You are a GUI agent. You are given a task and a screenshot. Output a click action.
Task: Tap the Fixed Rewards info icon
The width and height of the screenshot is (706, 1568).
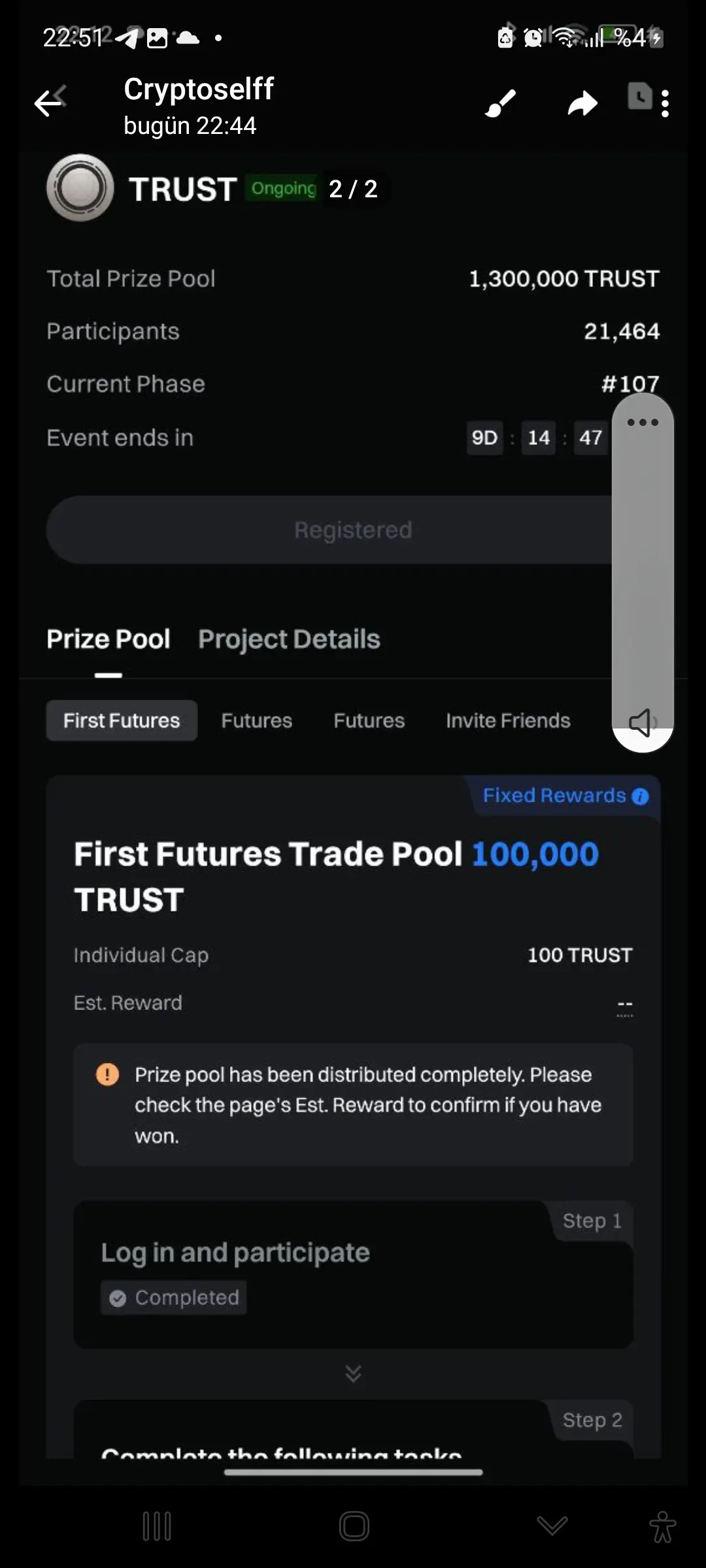[641, 796]
